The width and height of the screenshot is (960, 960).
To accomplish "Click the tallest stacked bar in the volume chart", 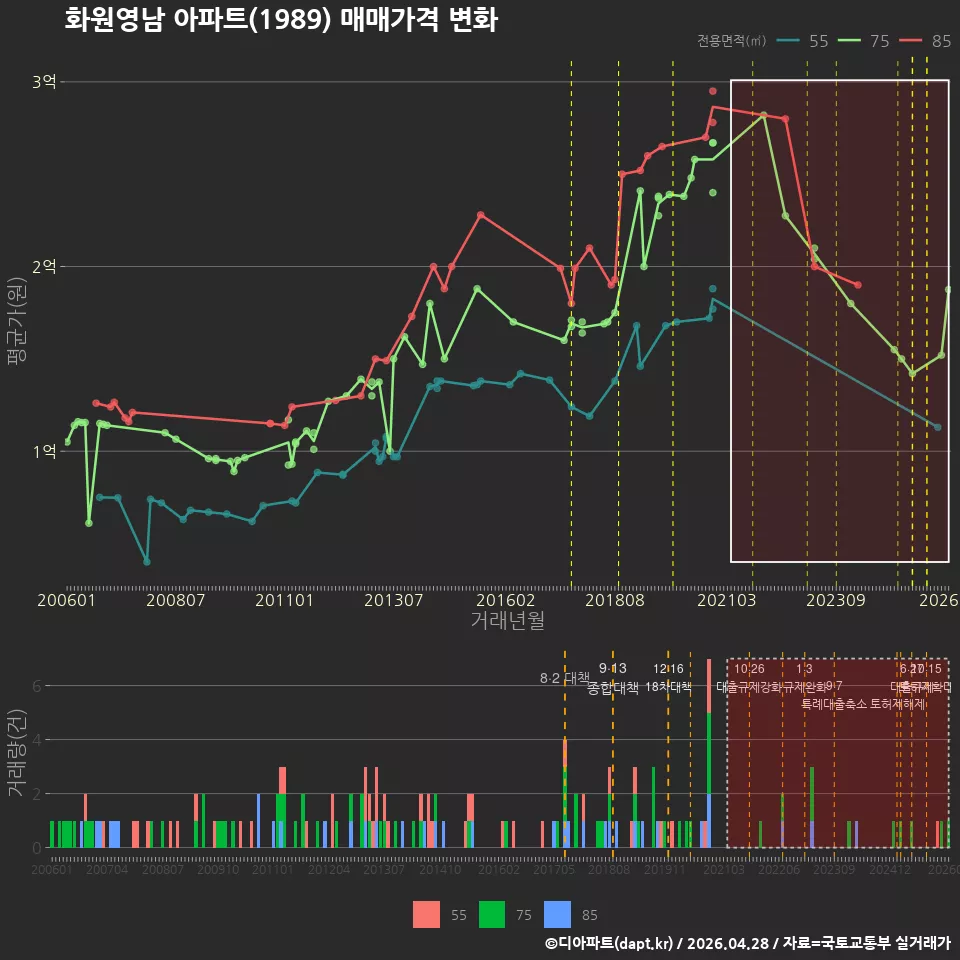I will (x=709, y=753).
